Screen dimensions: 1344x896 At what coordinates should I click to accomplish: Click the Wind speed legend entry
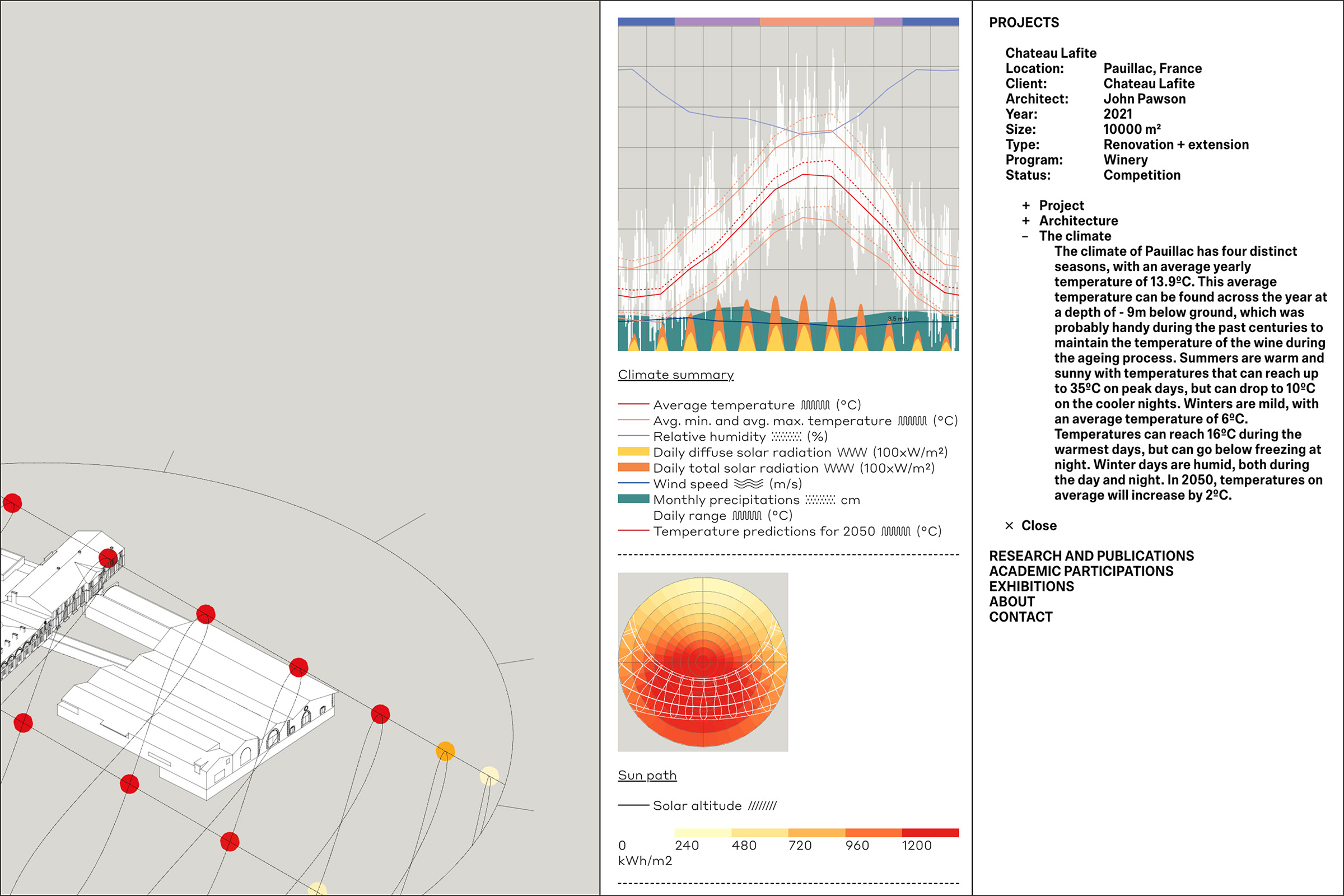(x=710, y=484)
